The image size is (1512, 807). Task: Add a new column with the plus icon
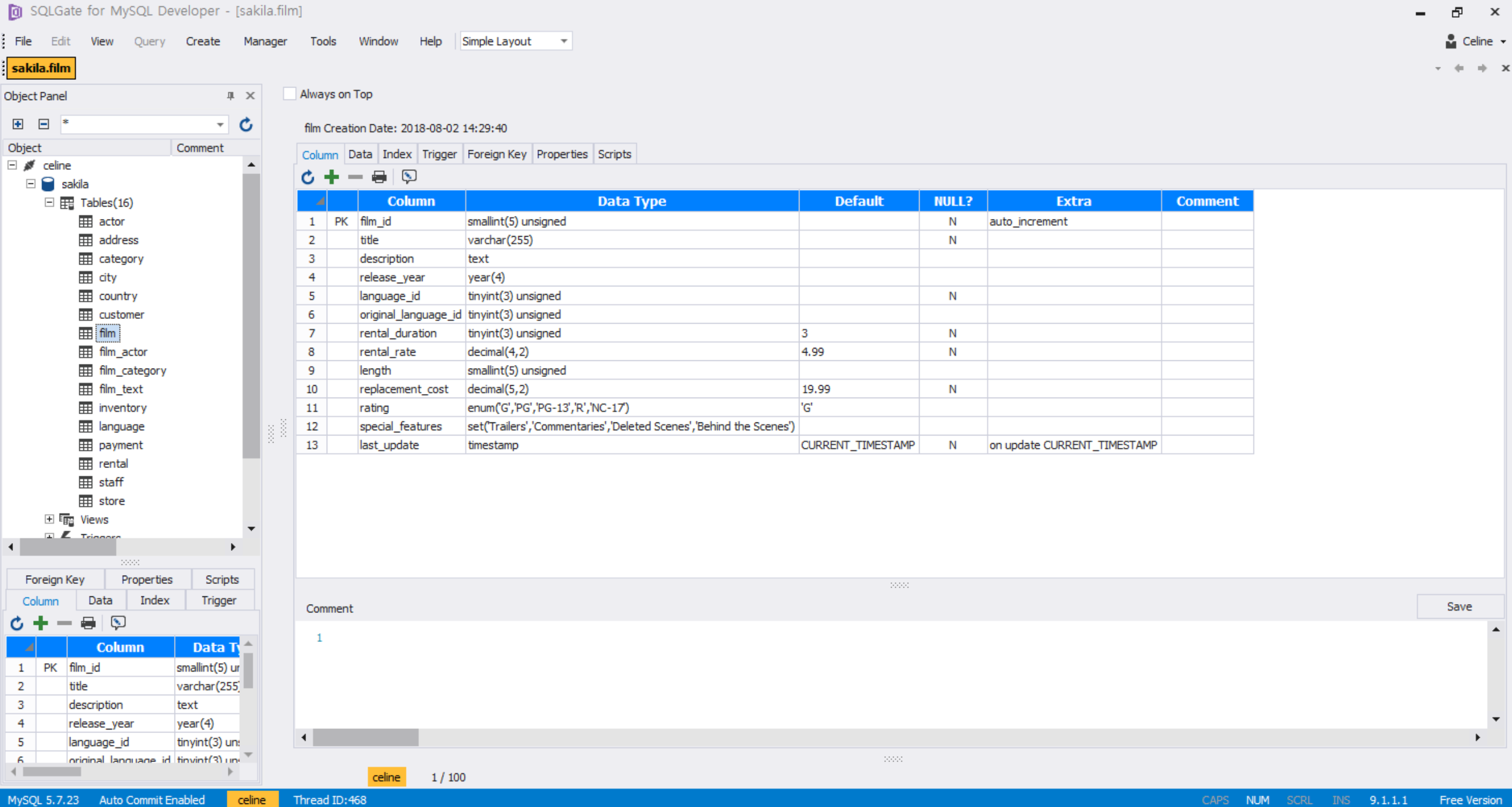331,176
